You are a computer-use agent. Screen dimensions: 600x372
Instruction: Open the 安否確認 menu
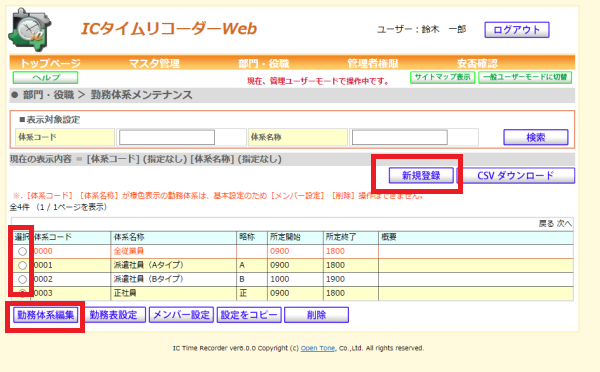point(477,63)
